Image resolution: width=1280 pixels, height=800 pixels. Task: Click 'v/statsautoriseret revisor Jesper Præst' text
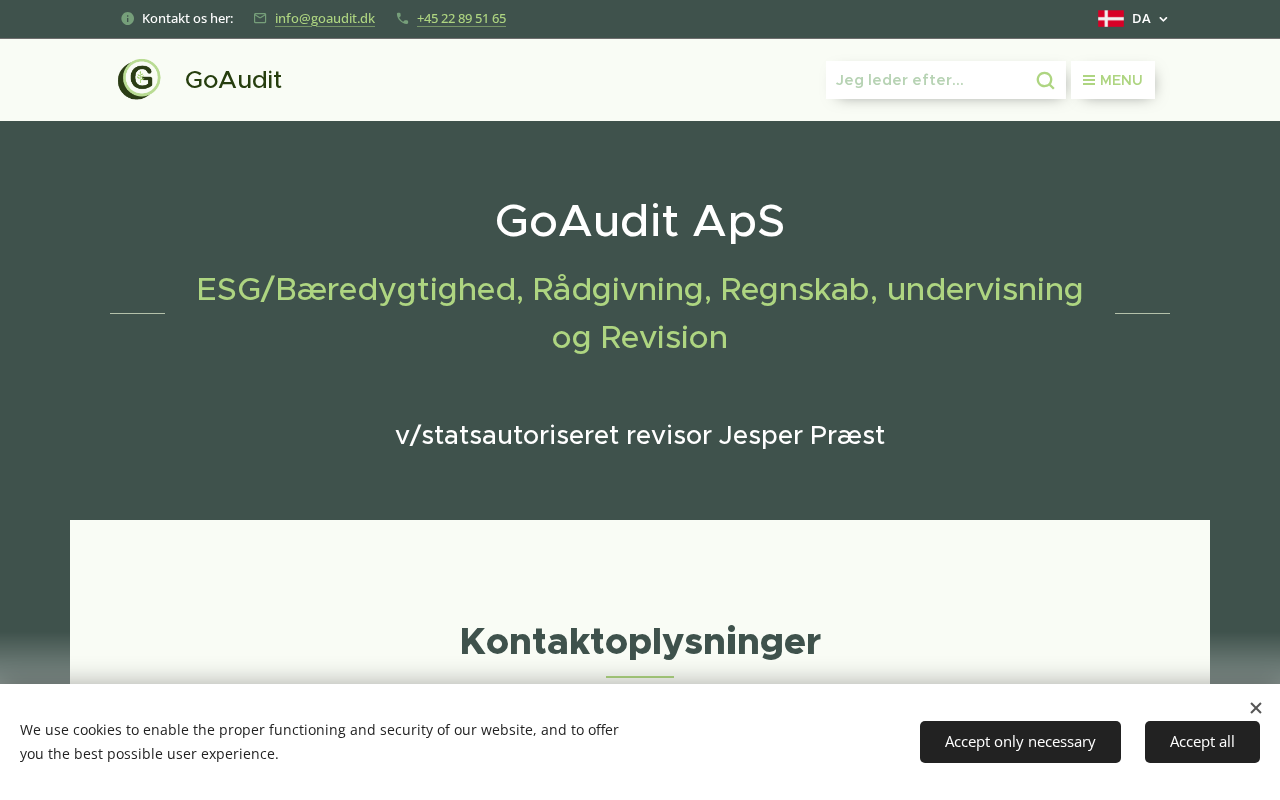point(640,435)
